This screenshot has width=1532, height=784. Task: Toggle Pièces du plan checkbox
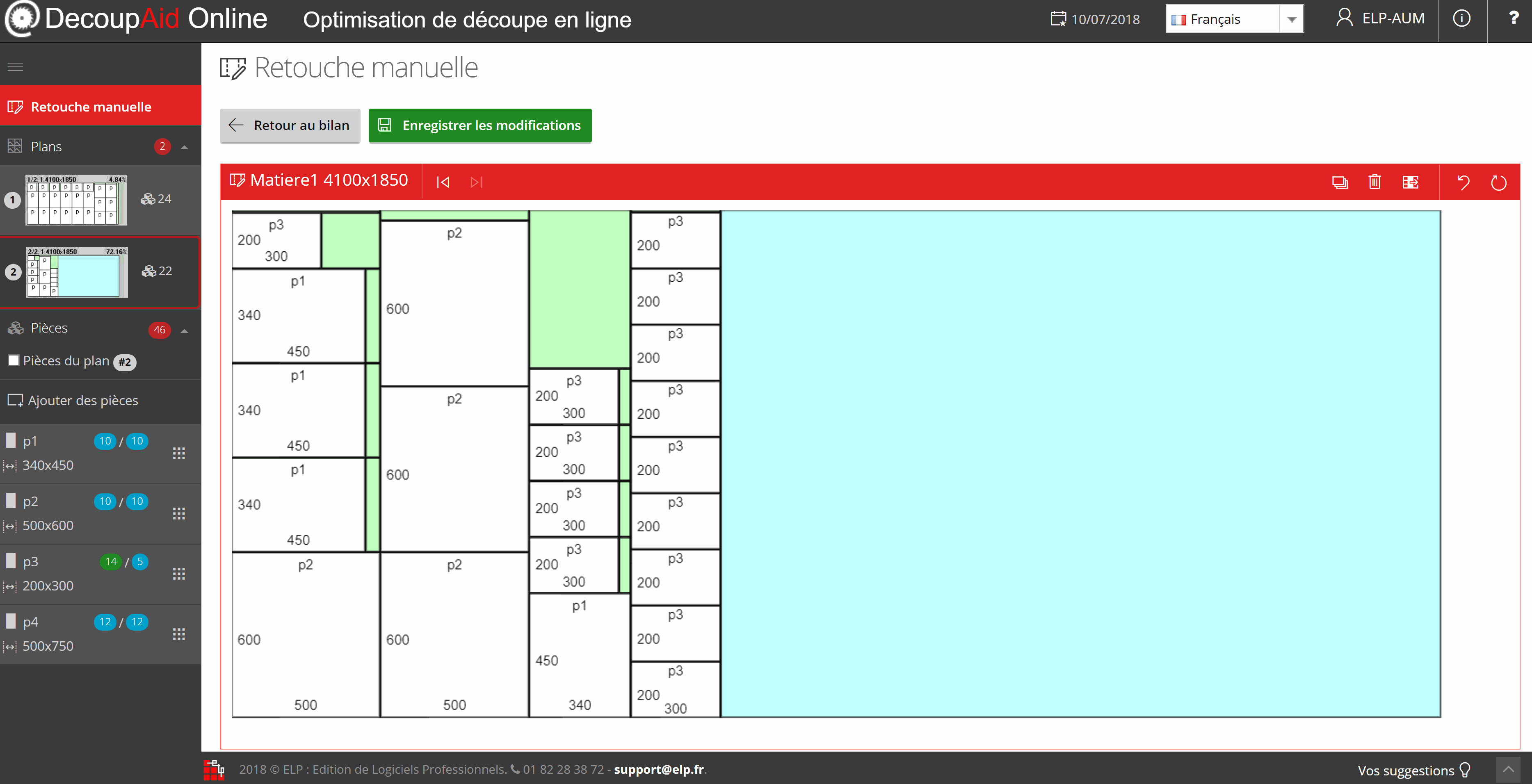tap(14, 360)
